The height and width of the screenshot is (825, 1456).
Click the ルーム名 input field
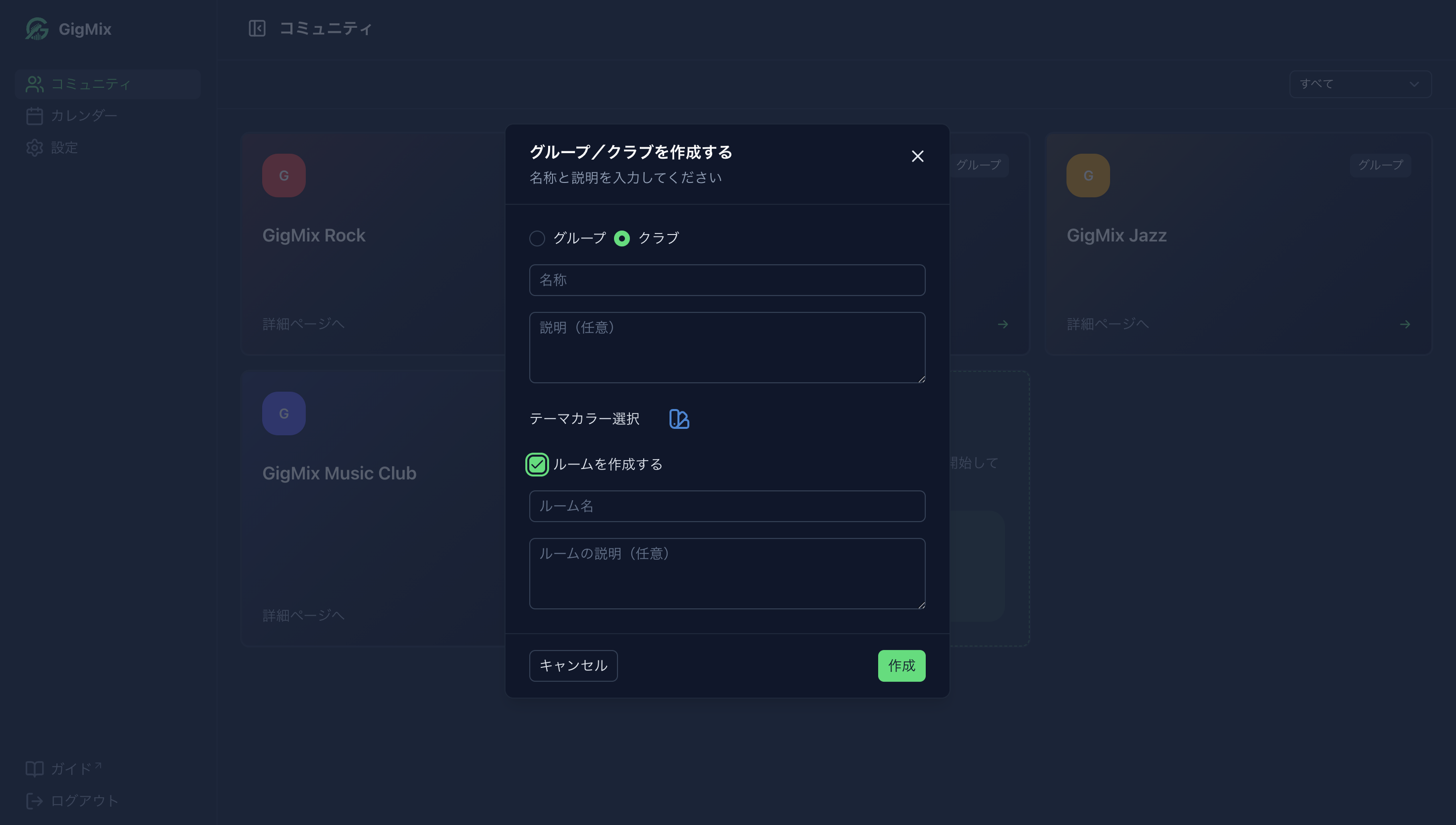click(x=727, y=506)
